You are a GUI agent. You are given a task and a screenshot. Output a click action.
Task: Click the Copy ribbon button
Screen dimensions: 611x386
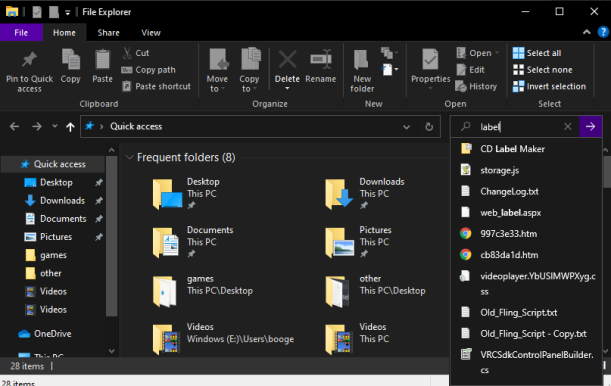pos(71,65)
